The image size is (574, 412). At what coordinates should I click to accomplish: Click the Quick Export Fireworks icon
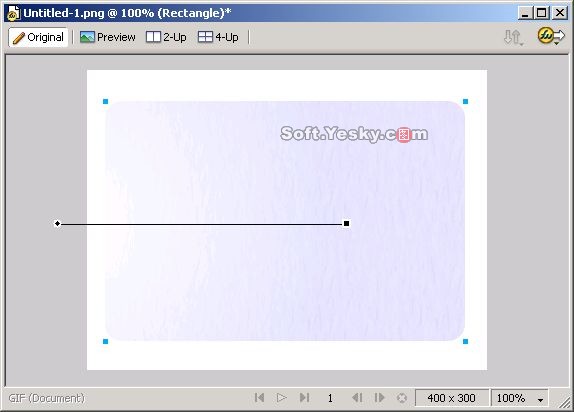[x=551, y=36]
